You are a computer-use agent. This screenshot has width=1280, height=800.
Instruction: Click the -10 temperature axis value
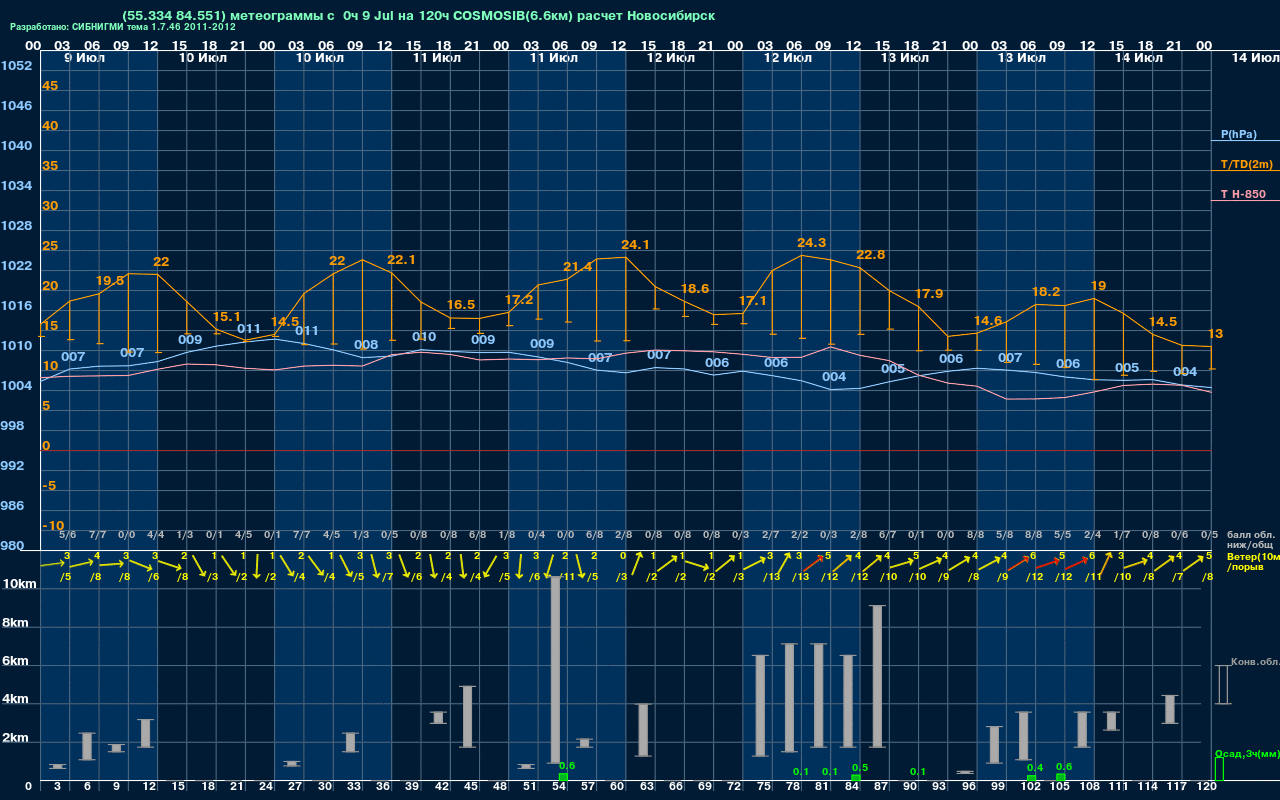53,526
